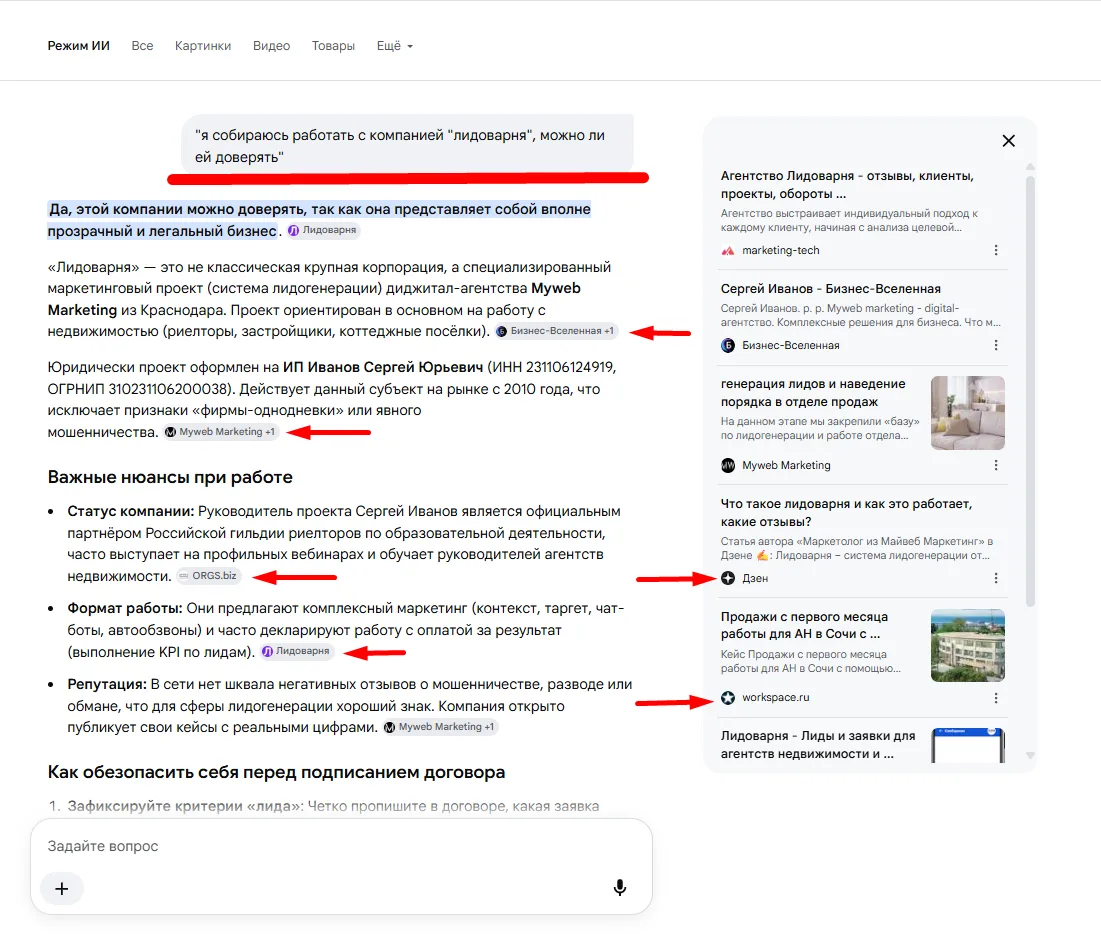Click scrollbar up arrow in sources panel

(x=1030, y=167)
